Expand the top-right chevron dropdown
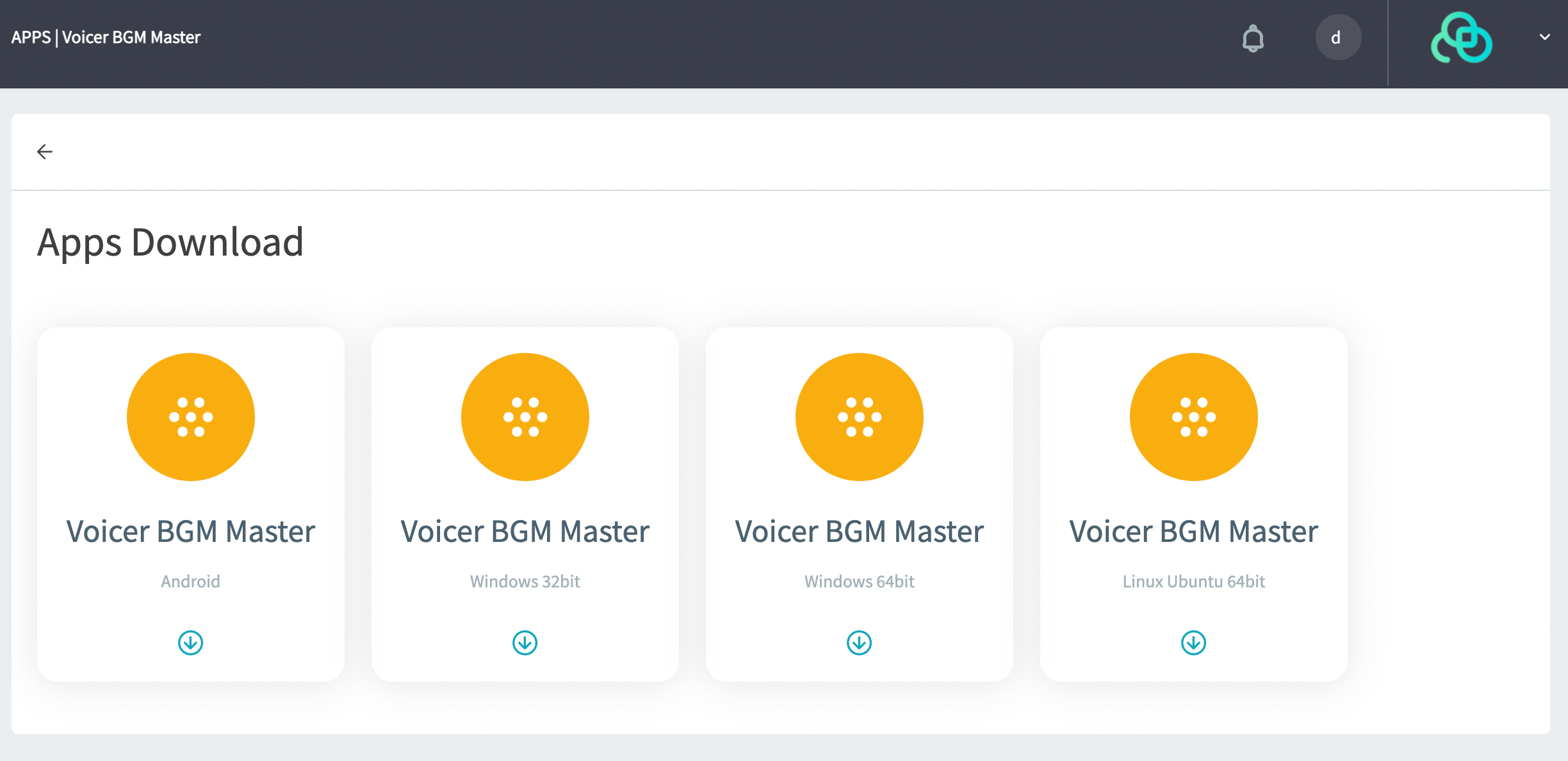 click(1544, 37)
